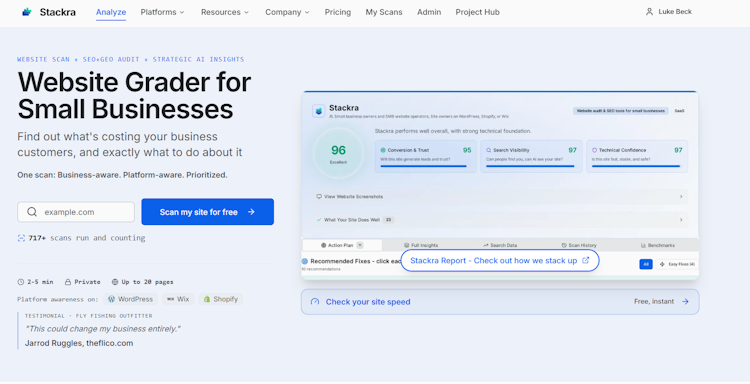Click the Stackra logo icon
This screenshot has height=384, width=750.
27,12
